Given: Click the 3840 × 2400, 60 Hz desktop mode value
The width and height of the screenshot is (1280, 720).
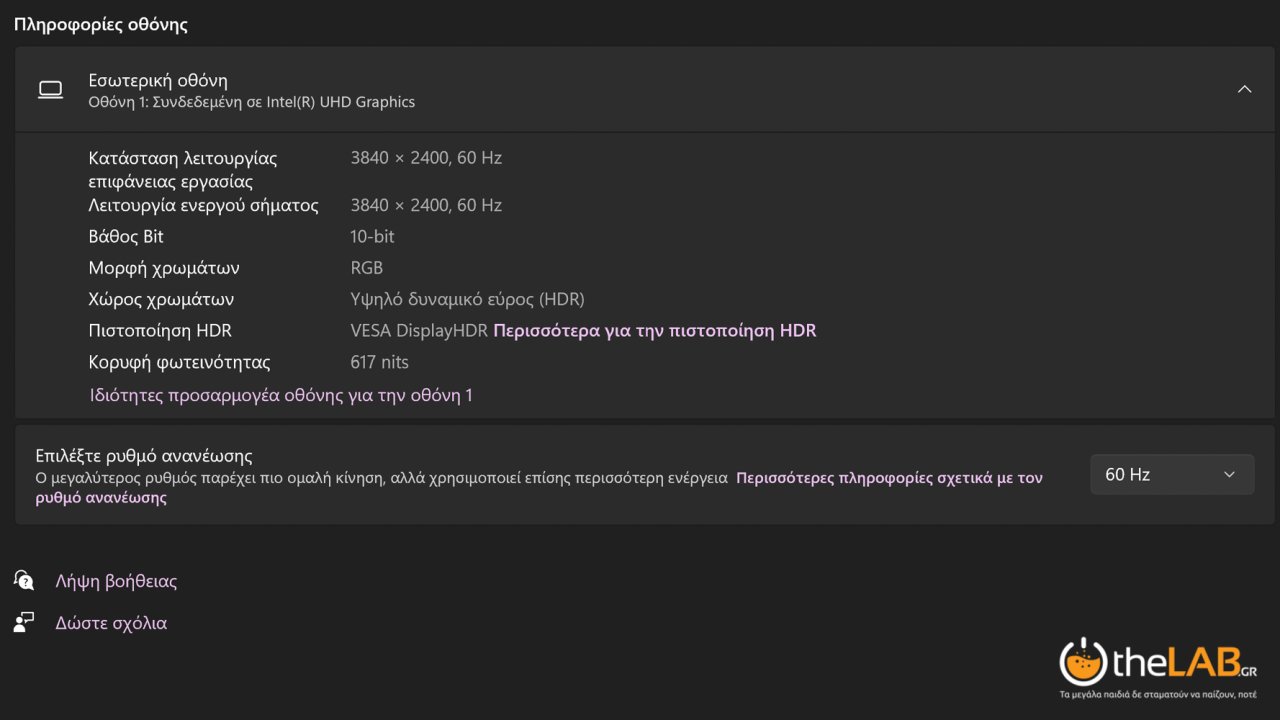Looking at the screenshot, I should coord(426,157).
